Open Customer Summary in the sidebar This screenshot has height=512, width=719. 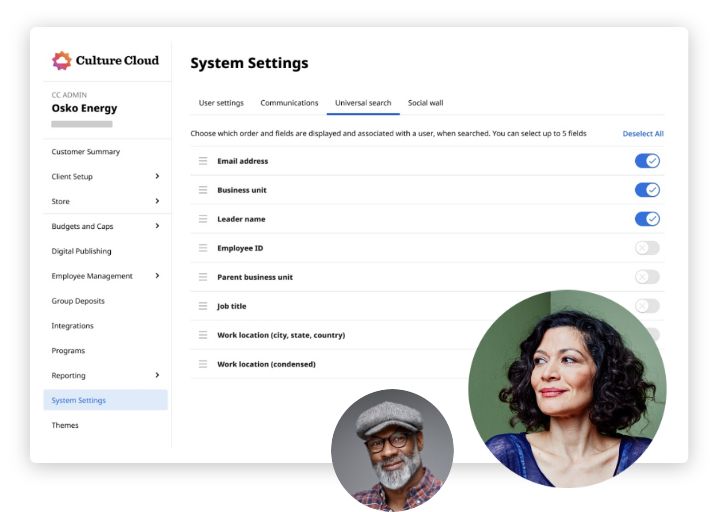(x=86, y=152)
